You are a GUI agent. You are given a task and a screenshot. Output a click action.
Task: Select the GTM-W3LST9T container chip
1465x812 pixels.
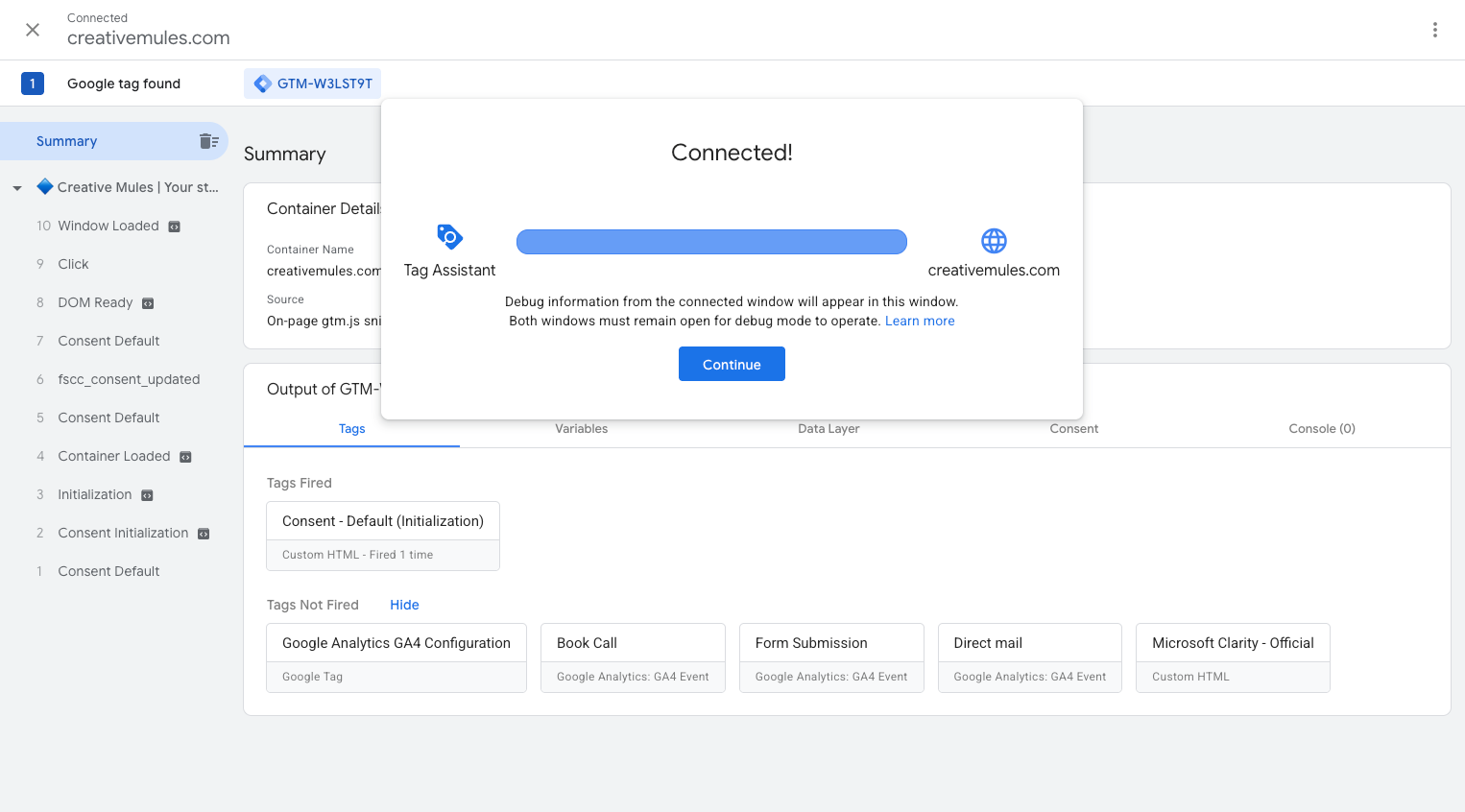[312, 84]
